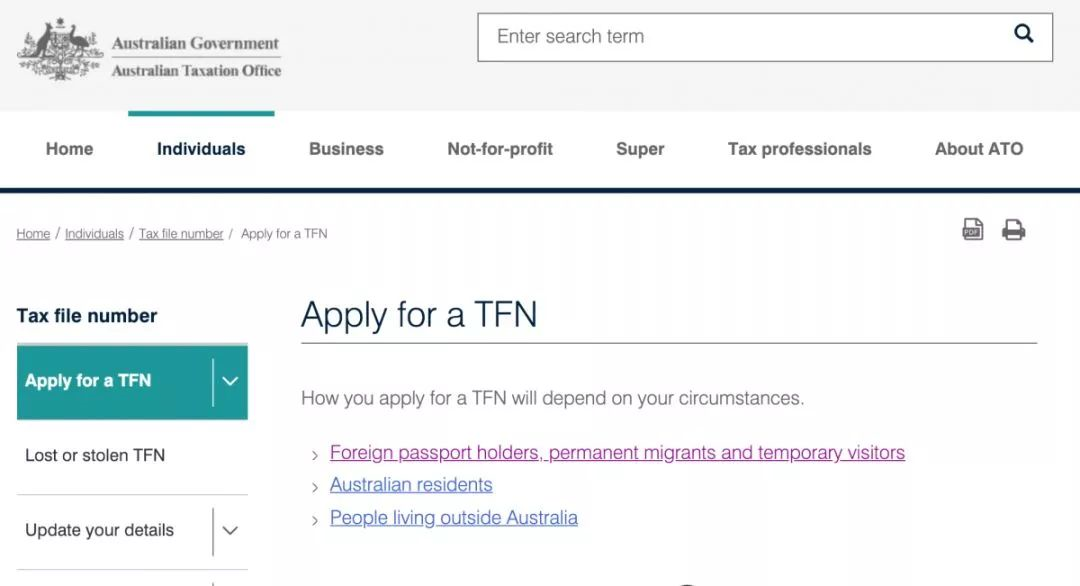Image resolution: width=1080 pixels, height=586 pixels.
Task: Open the Tax professionals tab
Action: coord(799,149)
